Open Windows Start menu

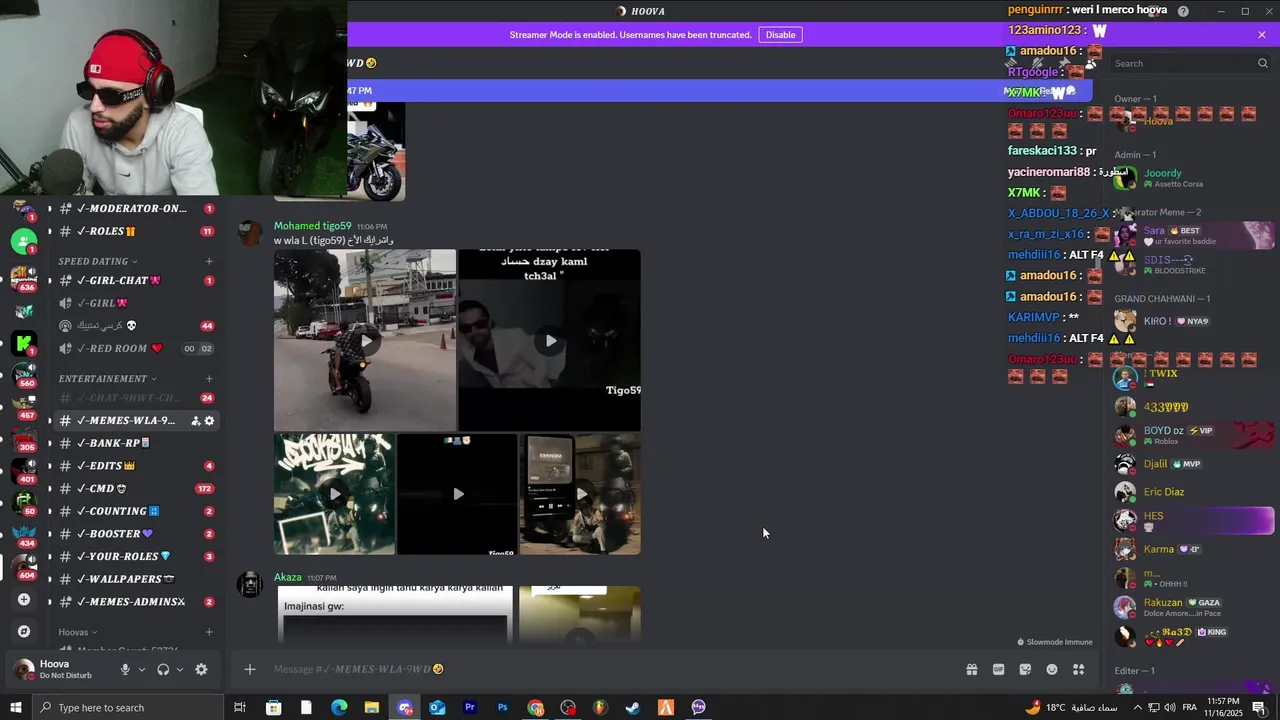pyautogui.click(x=15, y=707)
